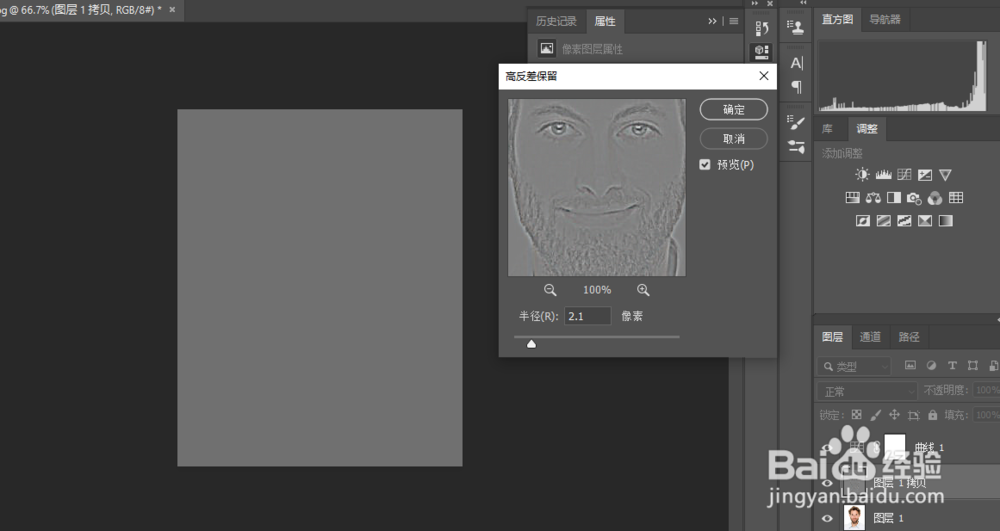1000x531 pixels.
Task: Add a Curves adjustment from Adjustments panel
Action: 904,175
